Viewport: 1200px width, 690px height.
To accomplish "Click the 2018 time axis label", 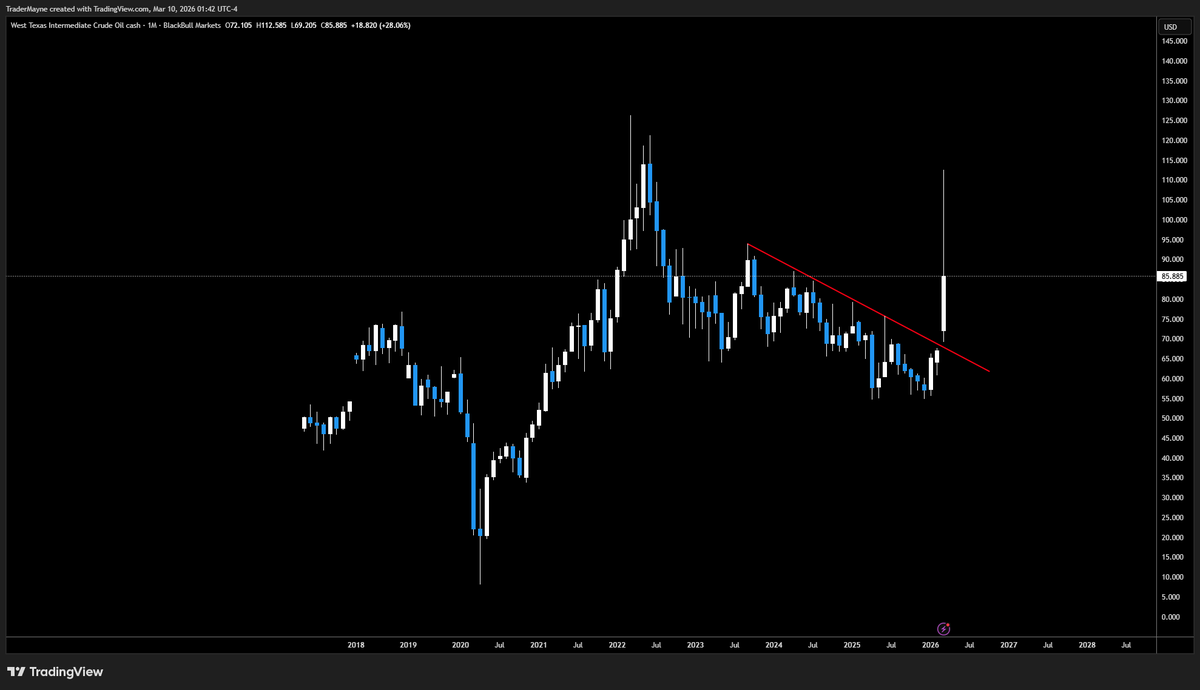I will (356, 646).
